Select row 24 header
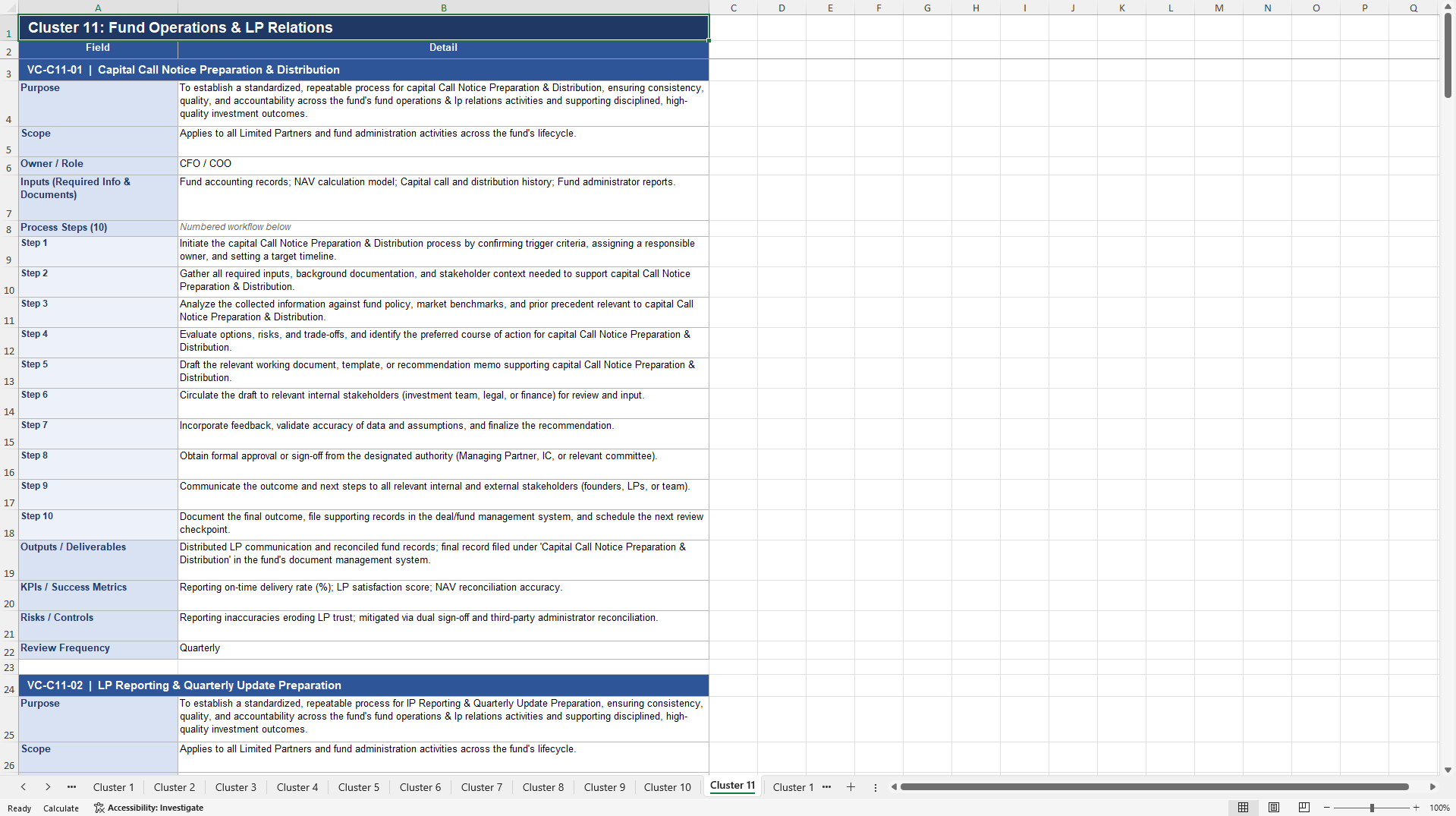Image resolution: width=1456 pixels, height=816 pixels. pyautogui.click(x=9, y=685)
